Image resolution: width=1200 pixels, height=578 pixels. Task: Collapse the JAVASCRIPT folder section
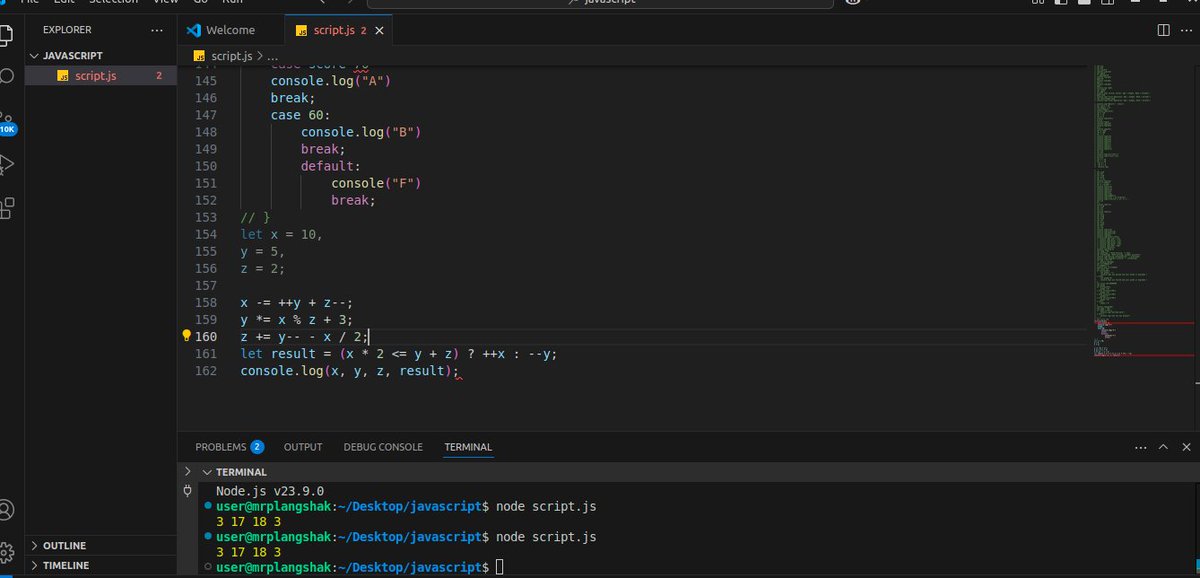coord(36,56)
